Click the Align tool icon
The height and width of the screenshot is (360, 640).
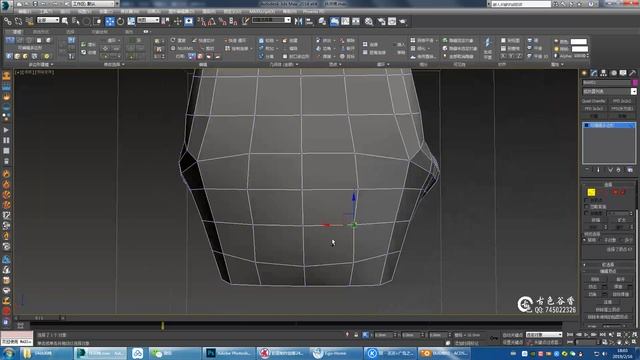click(309, 21)
